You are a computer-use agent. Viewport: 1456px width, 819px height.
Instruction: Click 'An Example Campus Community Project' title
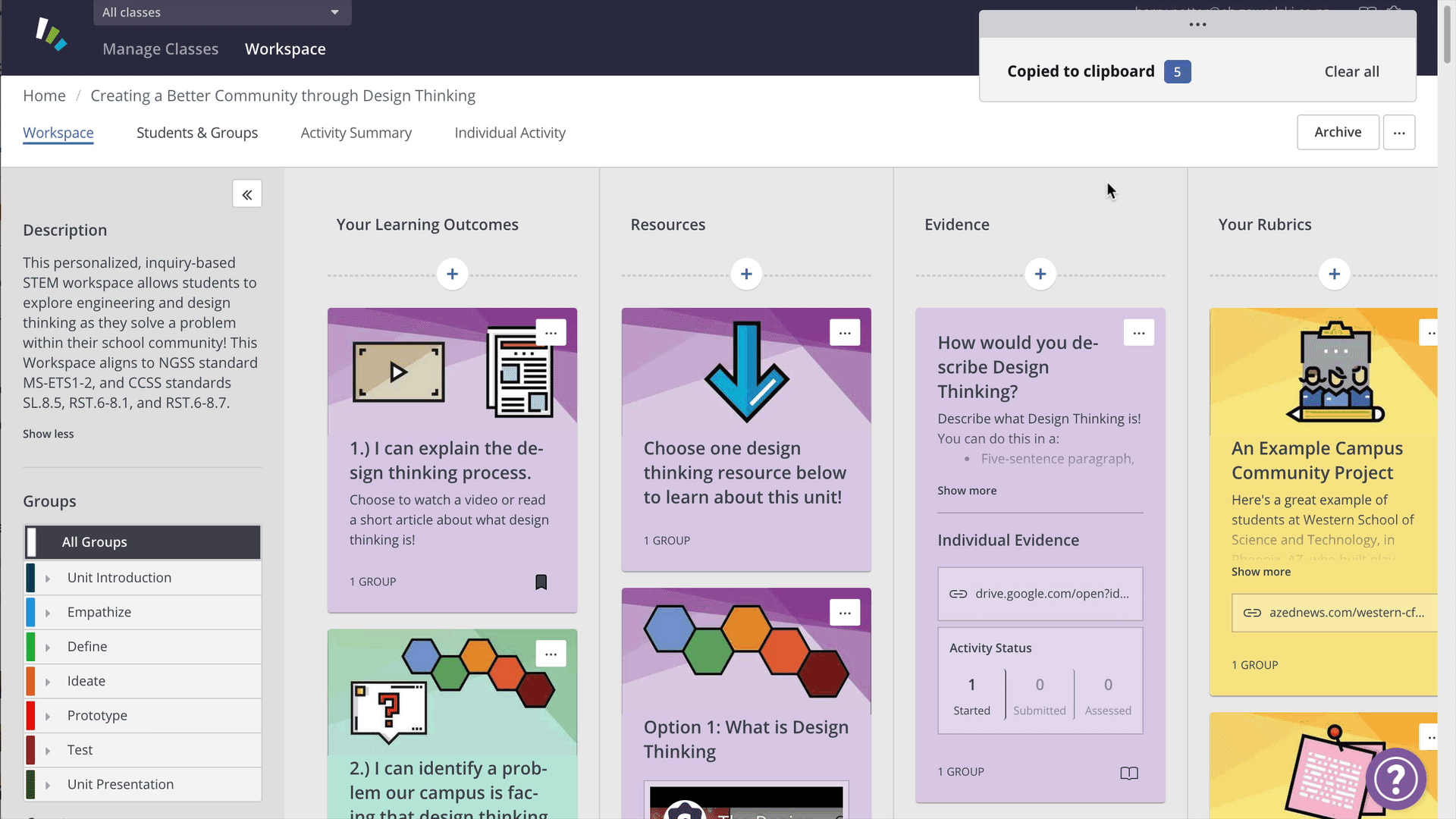[1317, 460]
